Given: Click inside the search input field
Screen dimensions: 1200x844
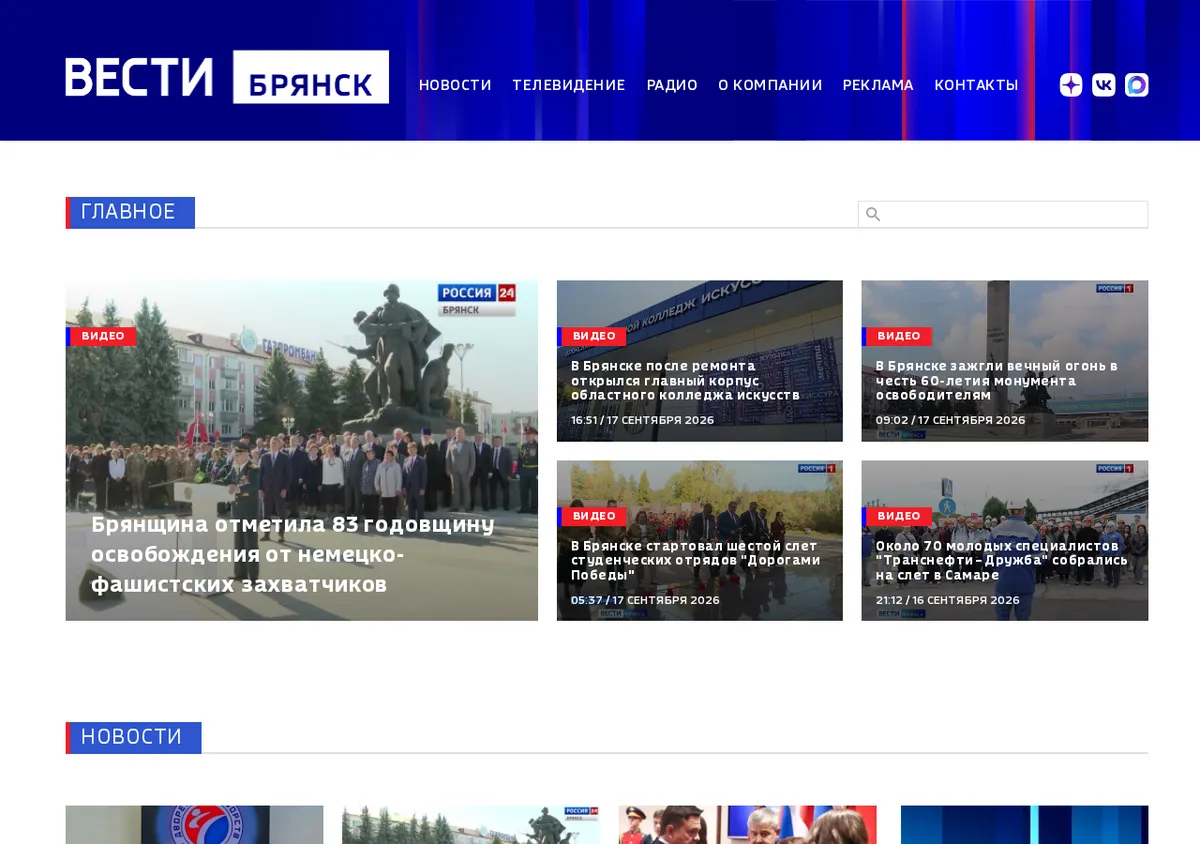Looking at the screenshot, I should pos(1003,214).
